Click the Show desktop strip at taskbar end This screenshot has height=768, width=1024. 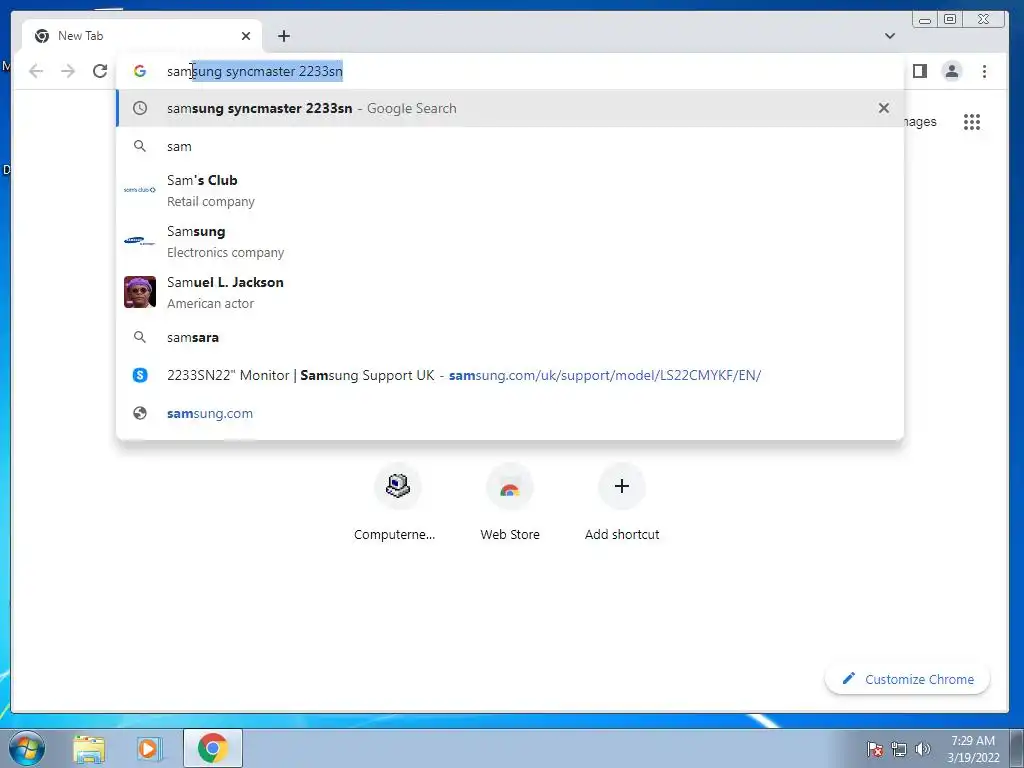pyautogui.click(x=1016, y=748)
